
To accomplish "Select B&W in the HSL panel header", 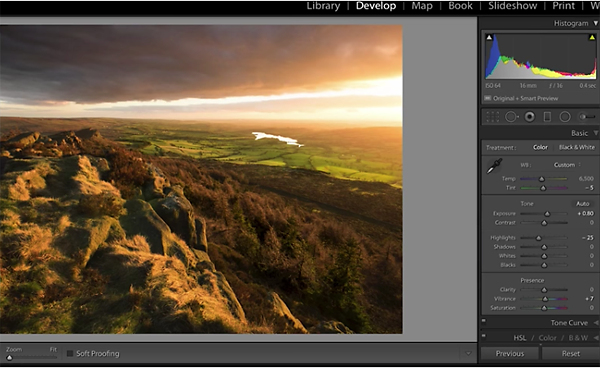I will click(578, 338).
